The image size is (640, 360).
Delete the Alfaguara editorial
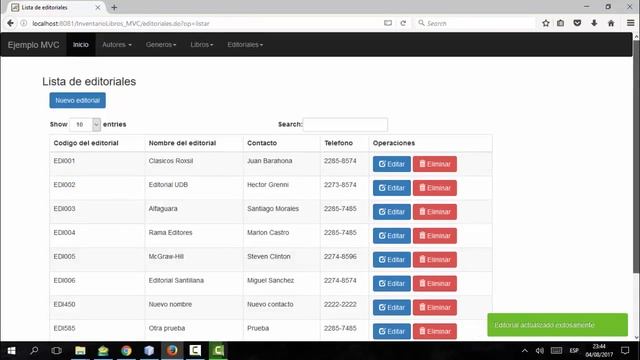click(x=435, y=212)
